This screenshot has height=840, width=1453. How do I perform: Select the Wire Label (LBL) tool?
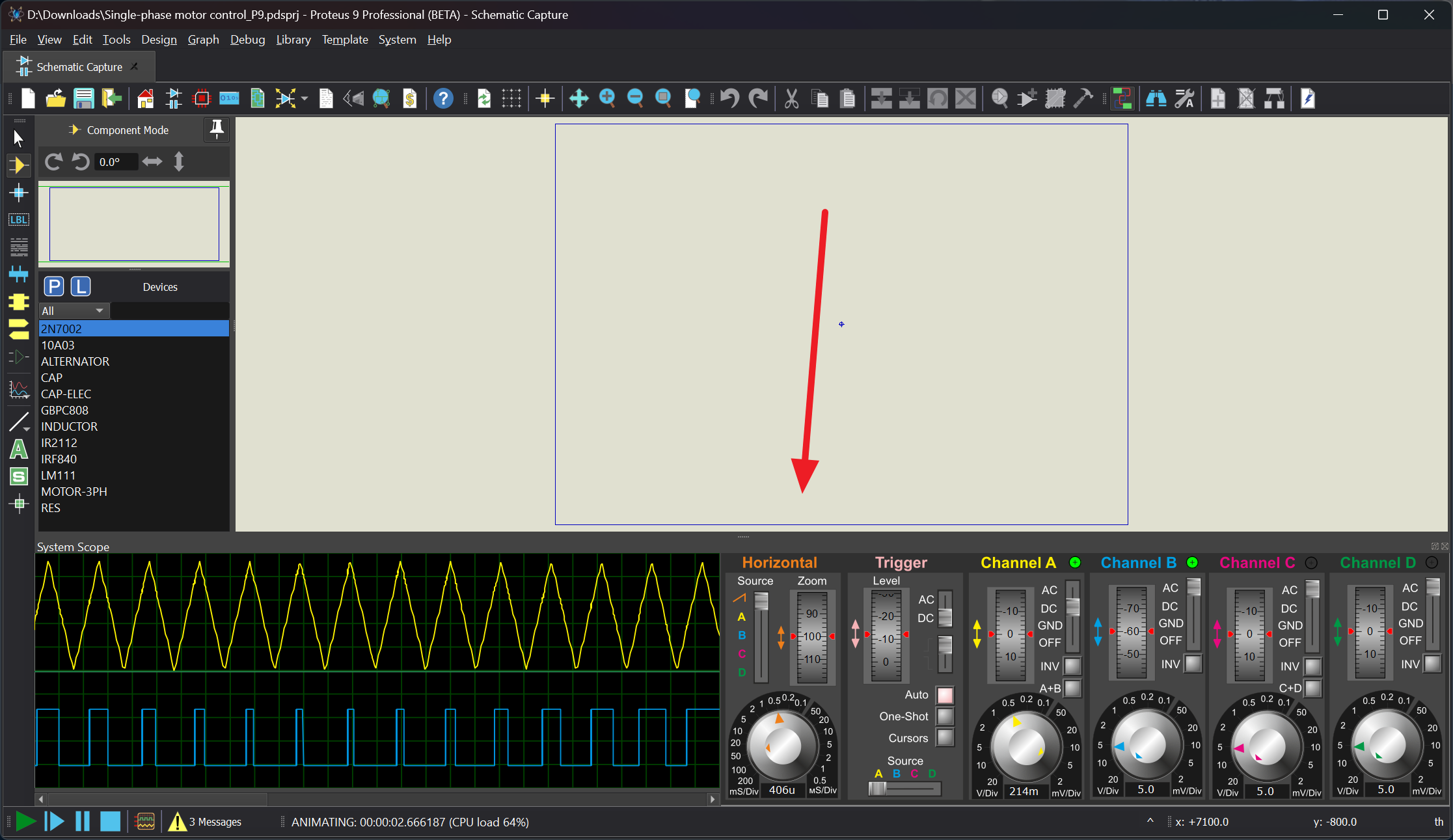click(18, 219)
